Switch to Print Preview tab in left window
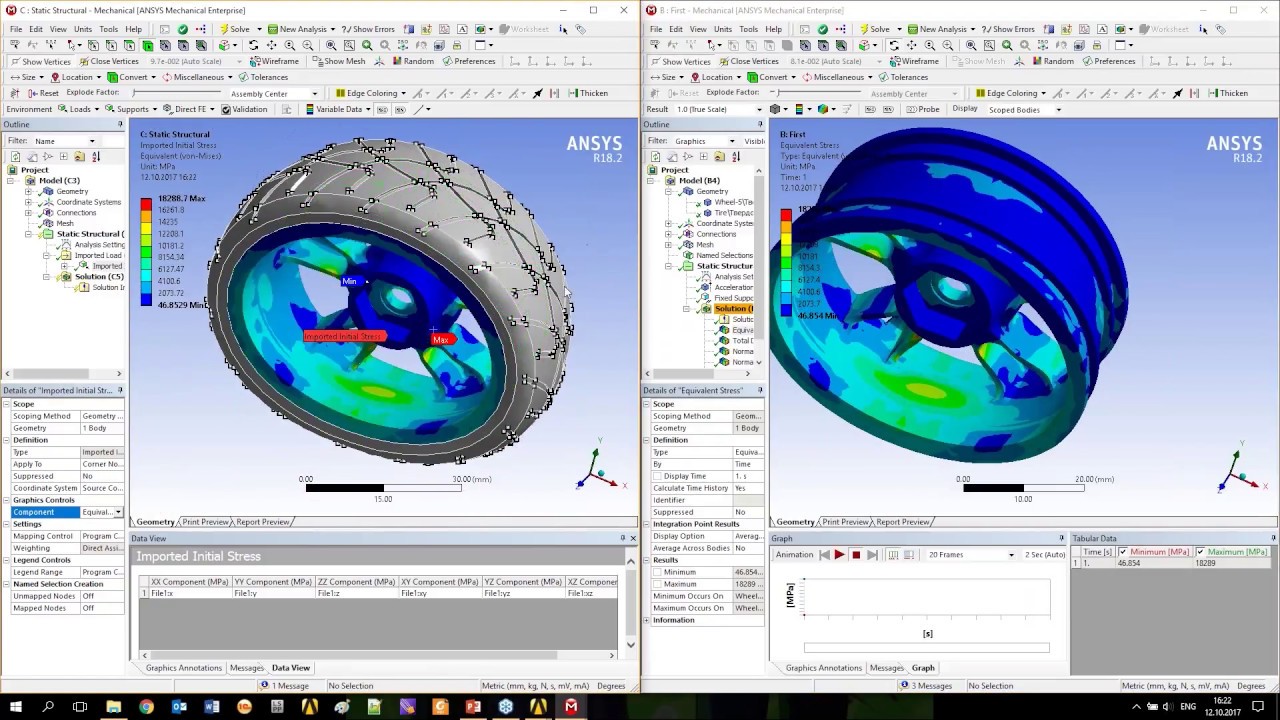 point(205,522)
